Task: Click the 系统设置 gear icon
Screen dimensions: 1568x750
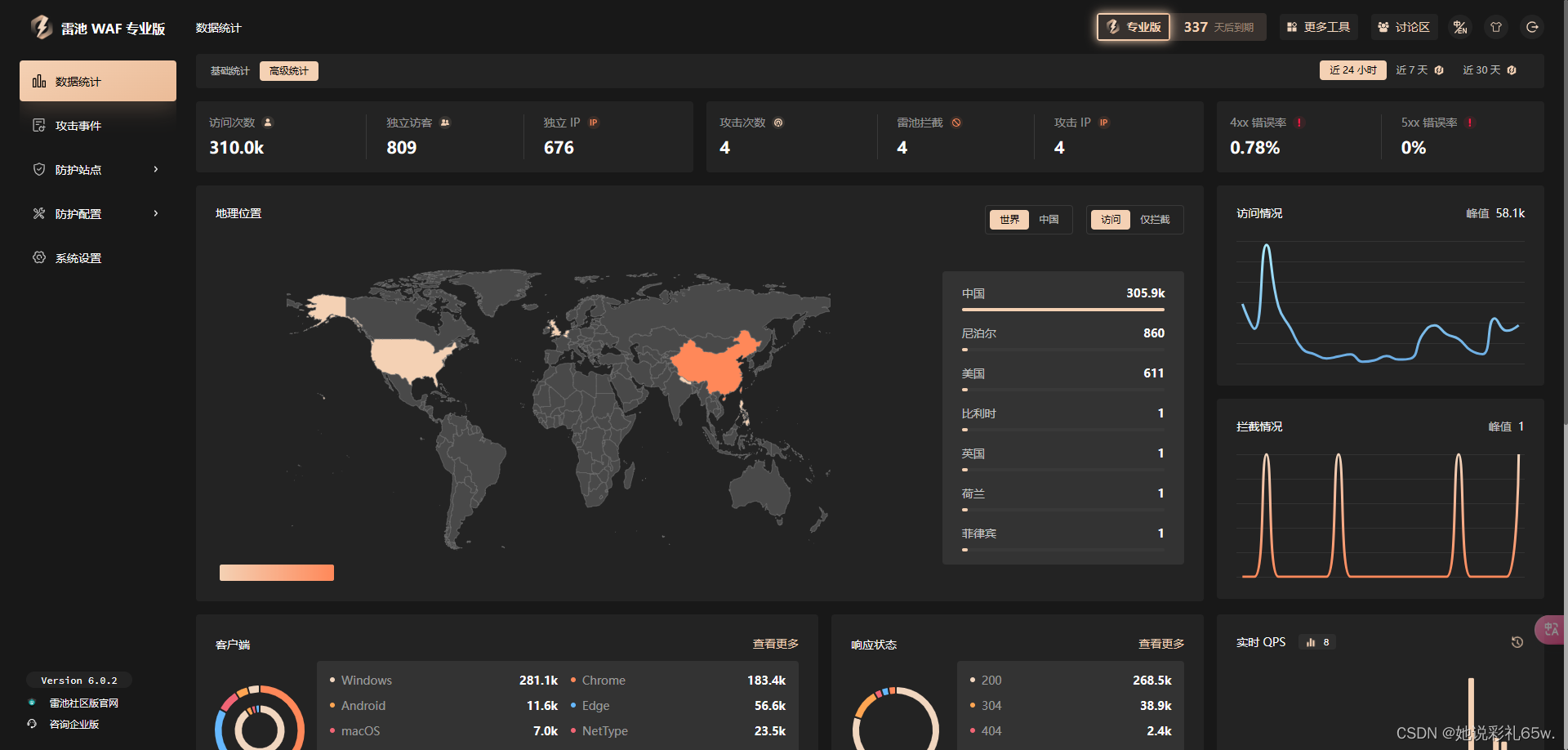Action: point(38,257)
